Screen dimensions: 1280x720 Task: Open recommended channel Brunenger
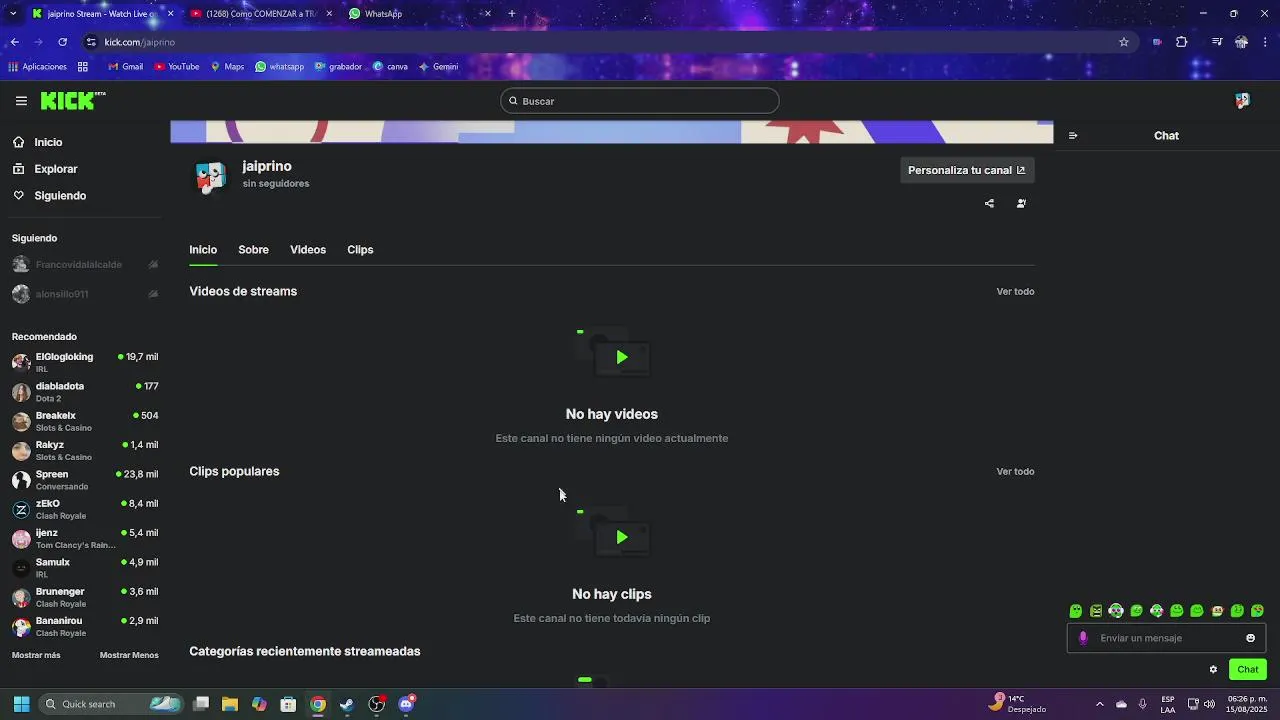tap(85, 597)
